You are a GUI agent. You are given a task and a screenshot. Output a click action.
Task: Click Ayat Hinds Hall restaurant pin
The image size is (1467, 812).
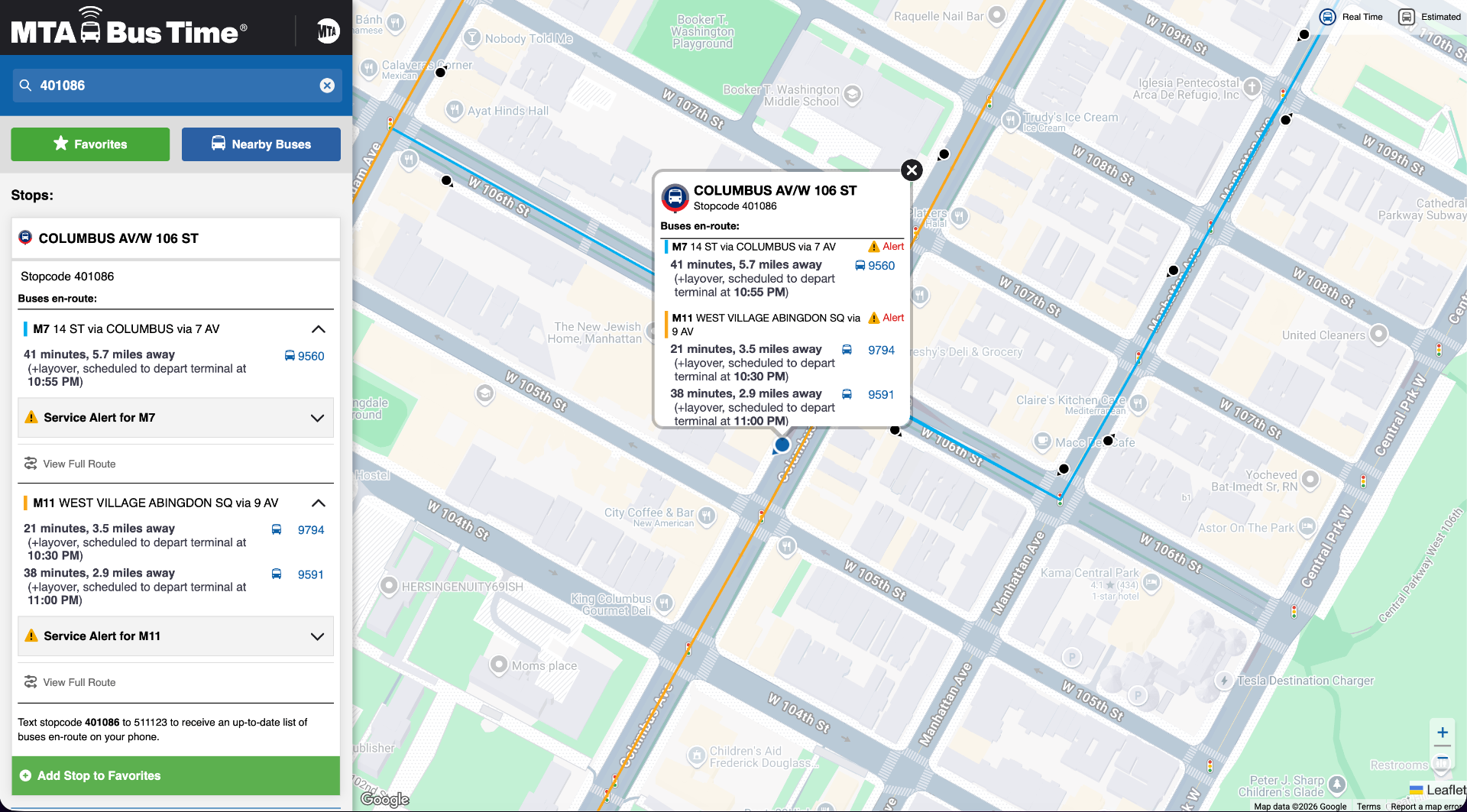click(455, 109)
